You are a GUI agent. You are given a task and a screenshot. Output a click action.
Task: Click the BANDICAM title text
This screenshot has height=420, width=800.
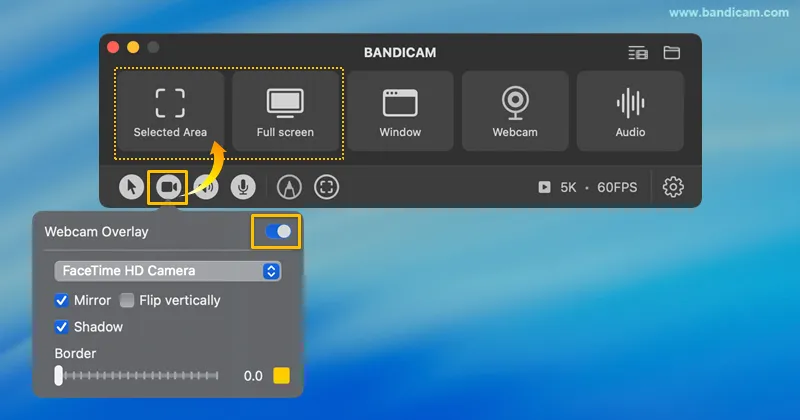click(x=400, y=53)
